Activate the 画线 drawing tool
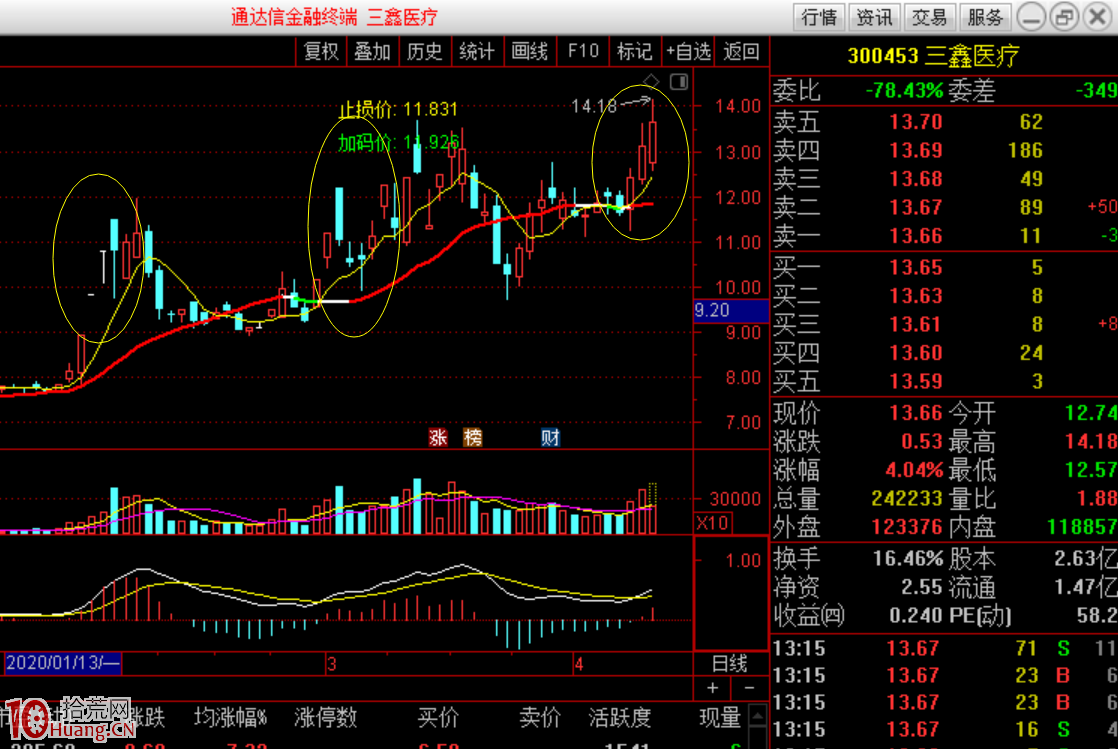The width and height of the screenshot is (1118, 749). click(x=529, y=51)
